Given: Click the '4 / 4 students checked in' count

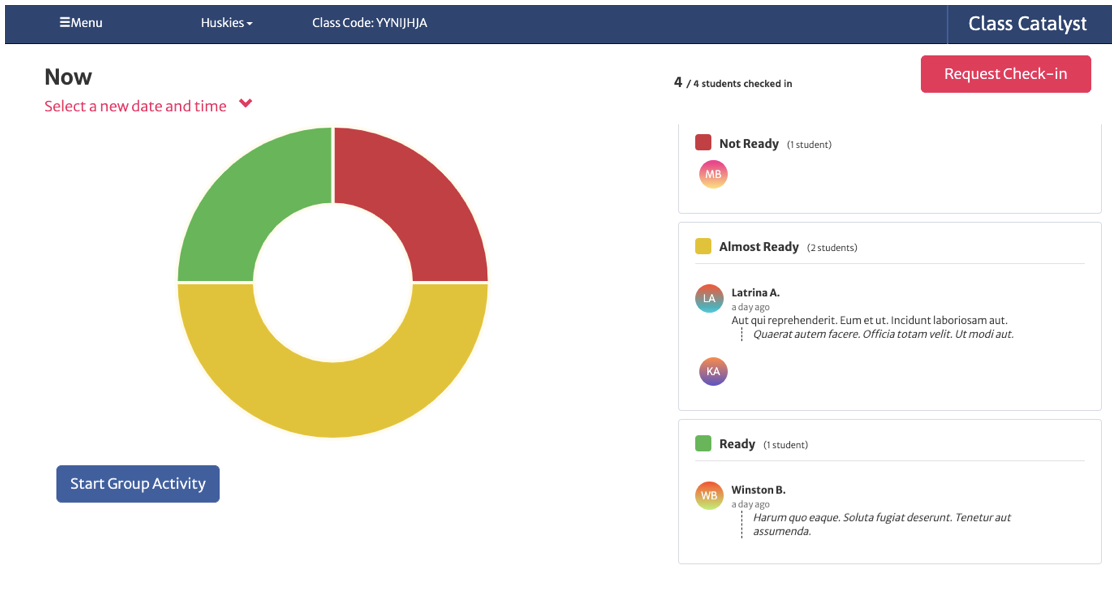Looking at the screenshot, I should [x=733, y=83].
